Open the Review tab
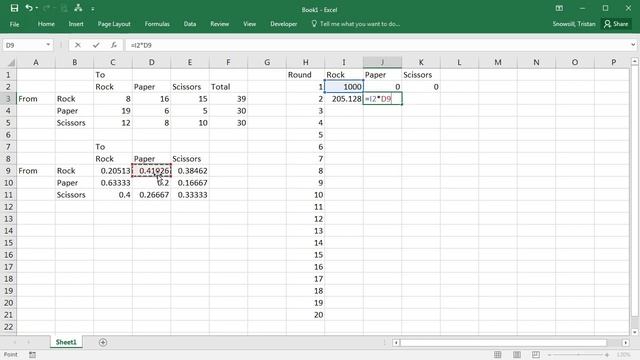The height and width of the screenshot is (360, 640). tap(220, 24)
